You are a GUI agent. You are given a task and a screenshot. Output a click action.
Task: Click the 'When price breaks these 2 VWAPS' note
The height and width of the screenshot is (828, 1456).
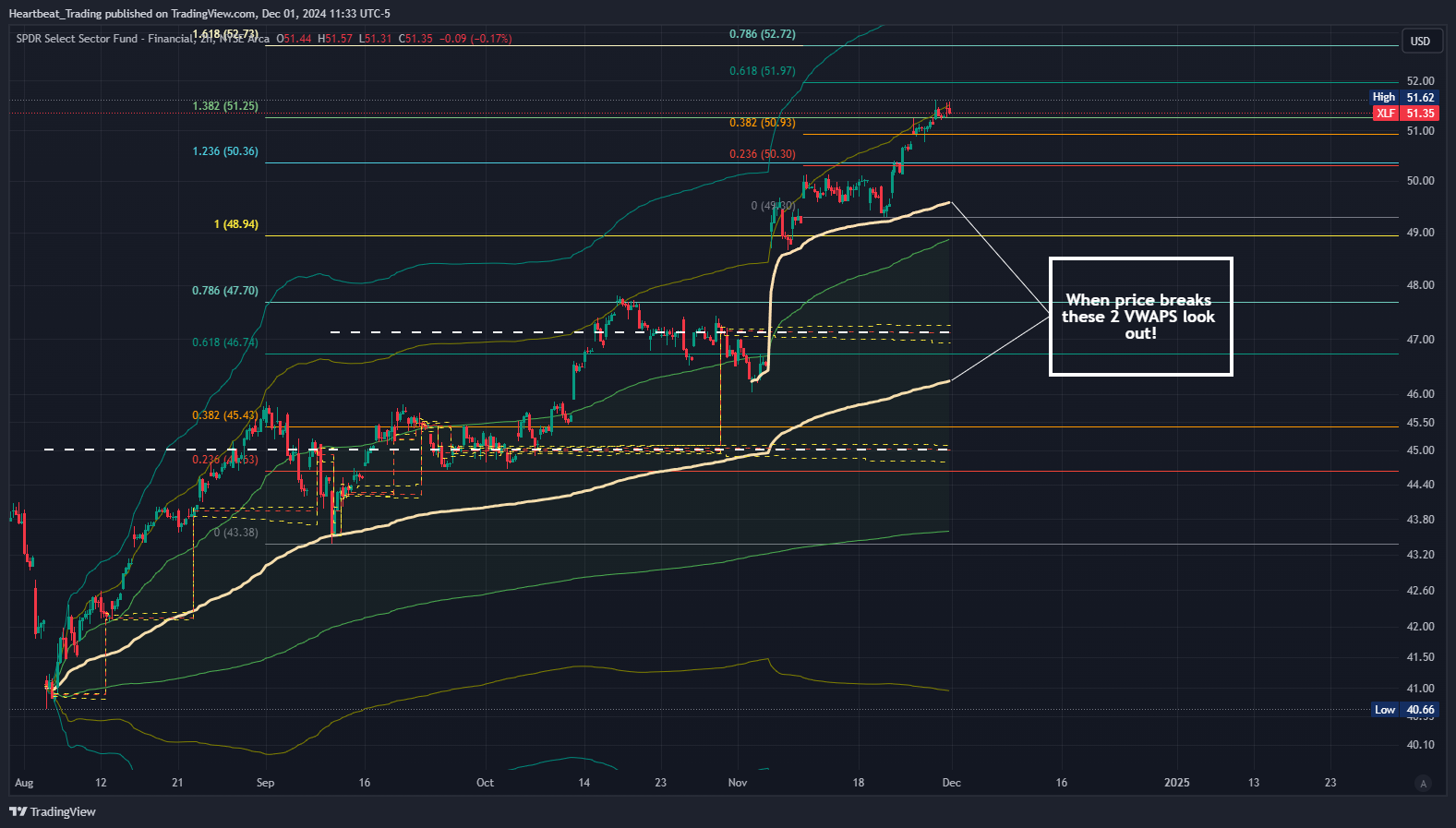[1140, 317]
